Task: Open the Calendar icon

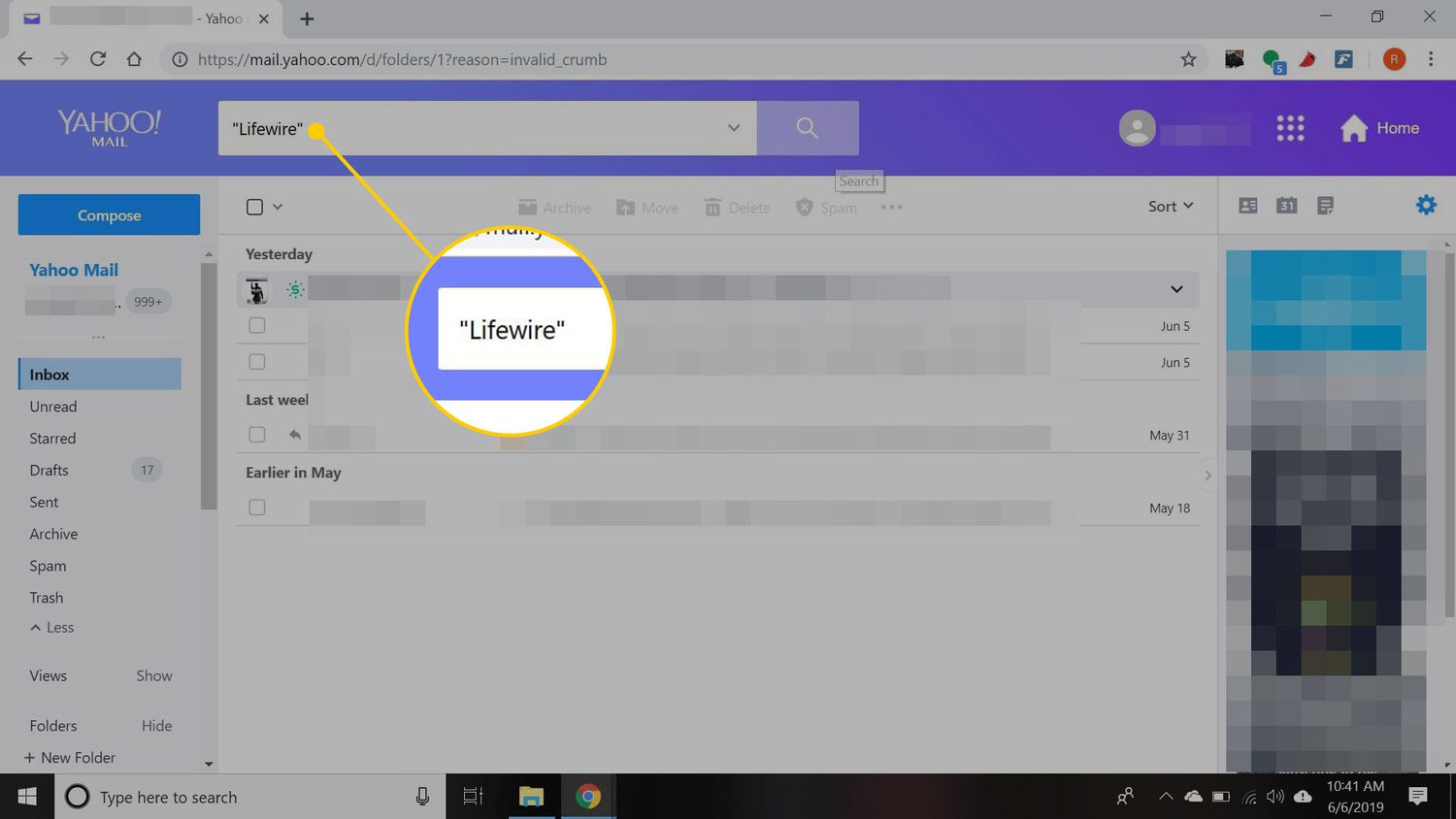Action: (x=1286, y=205)
